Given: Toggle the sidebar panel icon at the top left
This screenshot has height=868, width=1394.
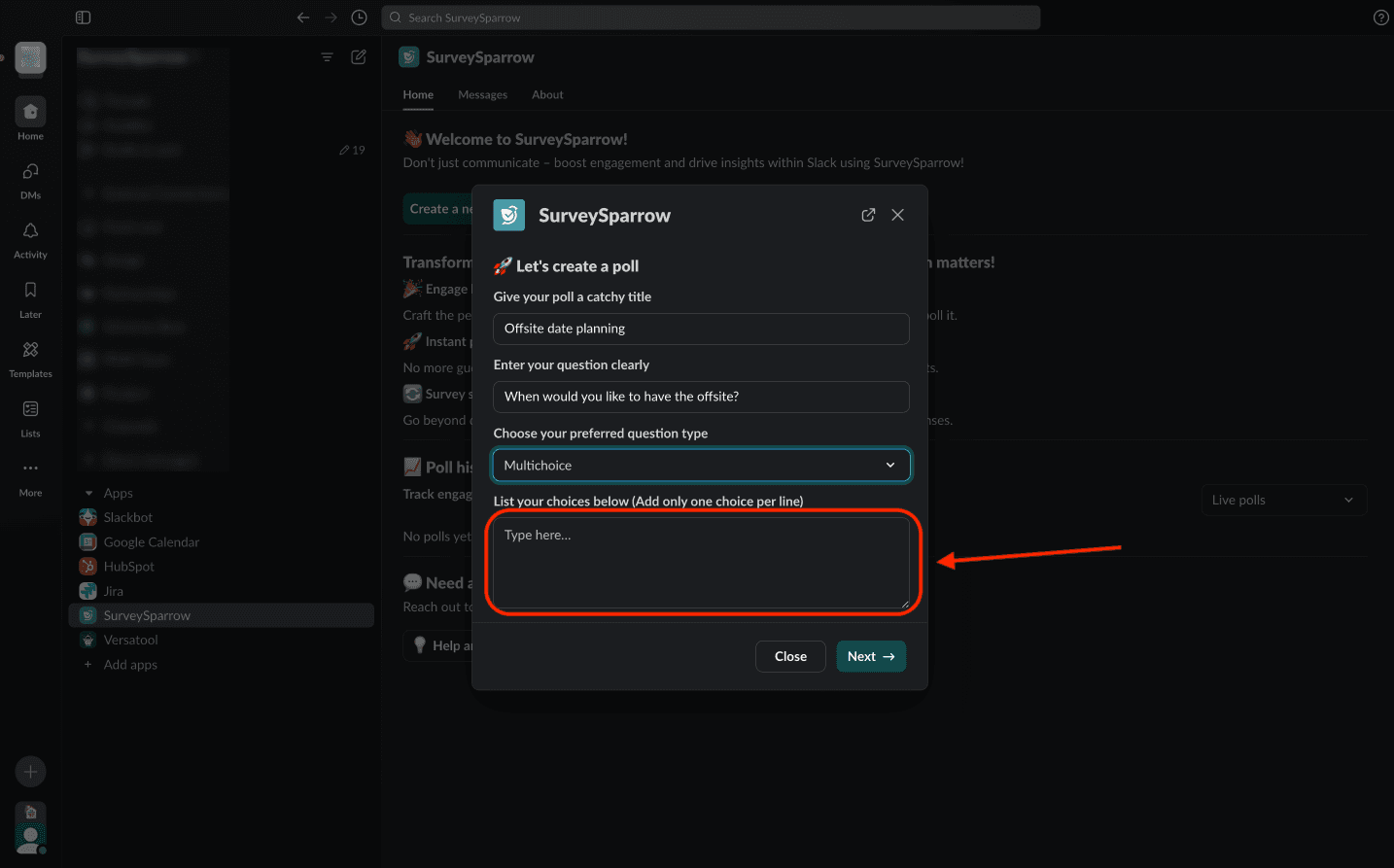Looking at the screenshot, I should pos(83,17).
